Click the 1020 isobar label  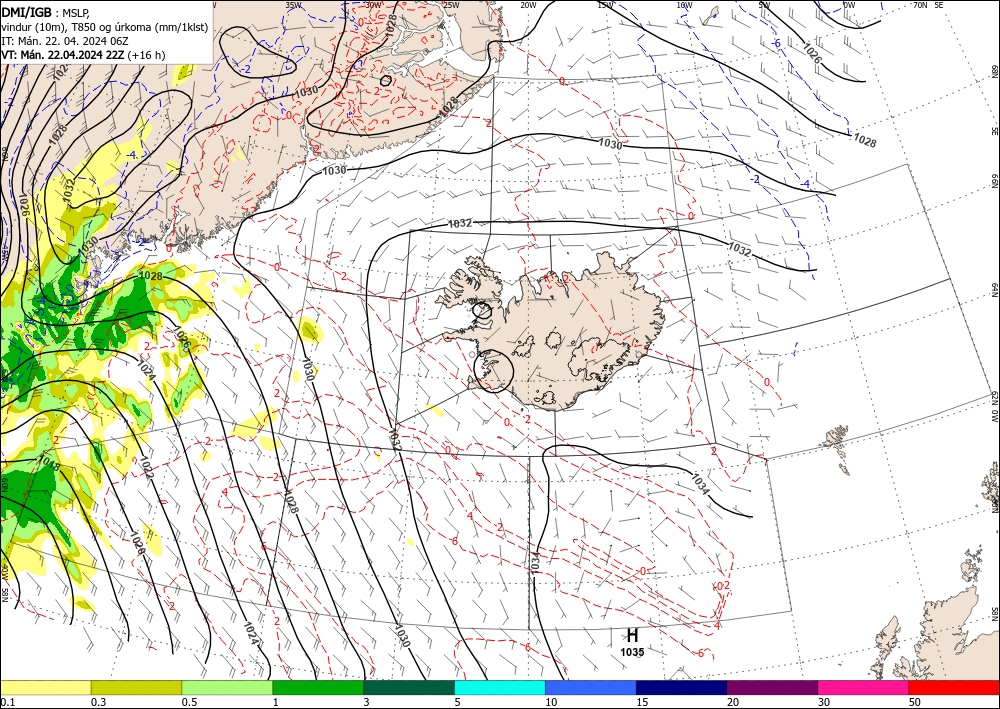tap(138, 543)
